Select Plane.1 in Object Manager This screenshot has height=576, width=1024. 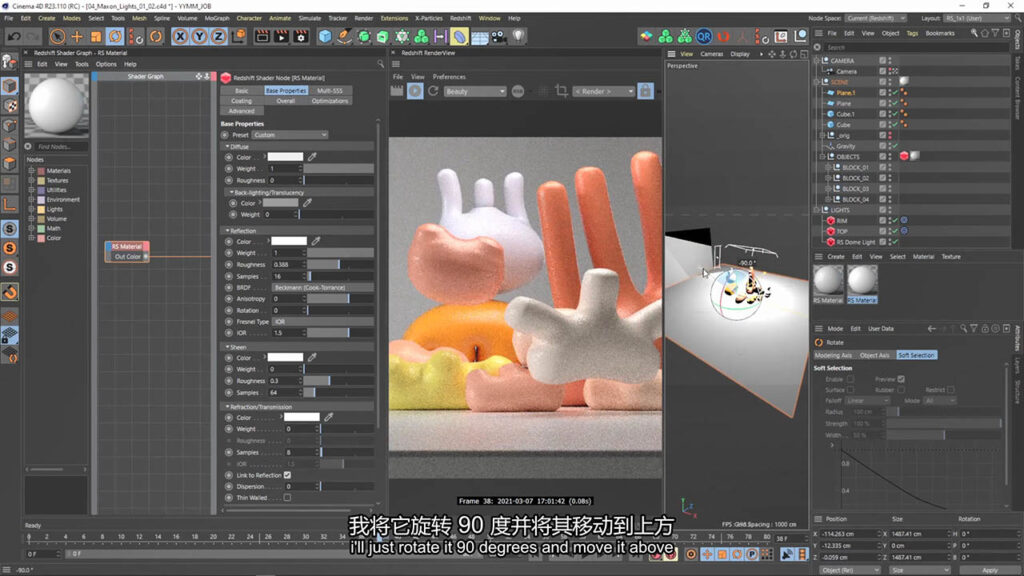coord(846,93)
